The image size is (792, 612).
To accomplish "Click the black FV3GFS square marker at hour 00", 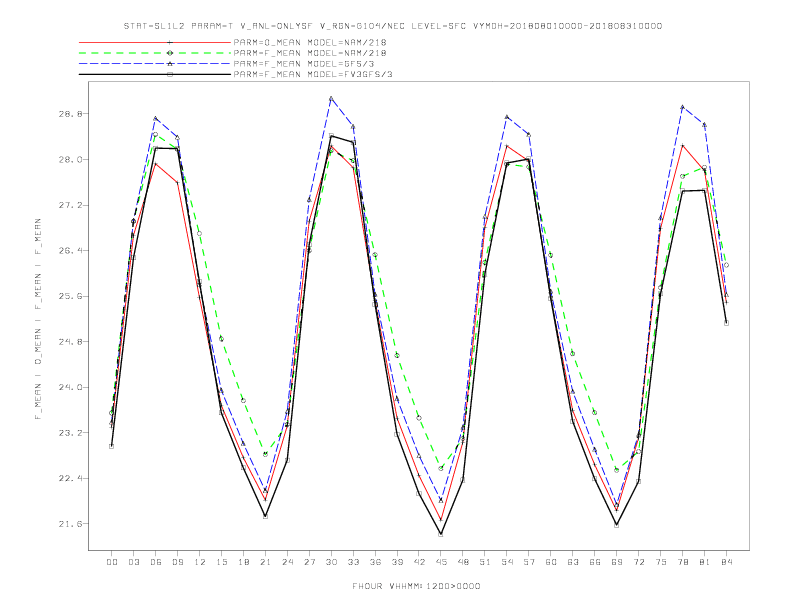I will coord(112,446).
